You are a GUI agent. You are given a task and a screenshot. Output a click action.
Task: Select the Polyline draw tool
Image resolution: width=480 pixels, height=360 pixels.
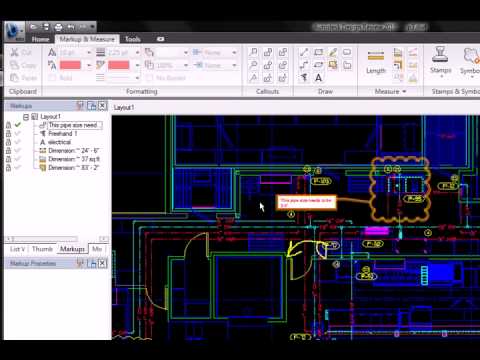click(x=304, y=65)
